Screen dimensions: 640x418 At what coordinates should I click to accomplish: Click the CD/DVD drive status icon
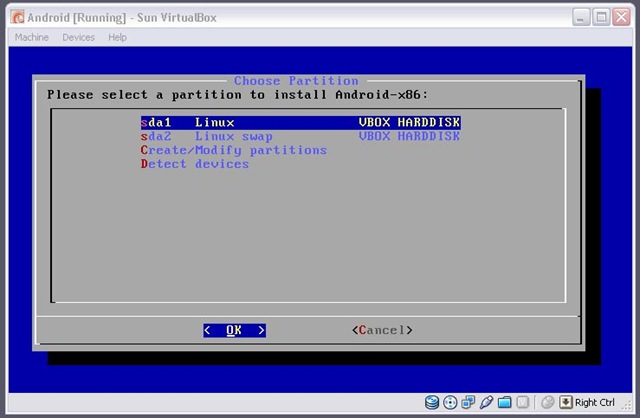pos(450,402)
